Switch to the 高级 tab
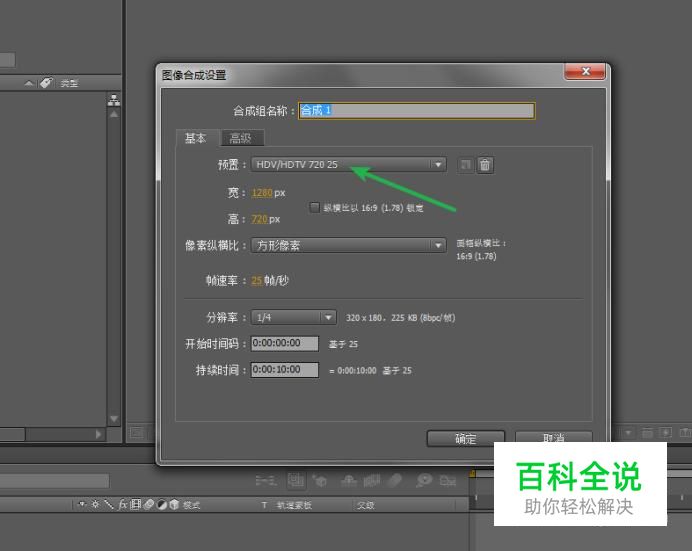Screen dimensions: 692x551 tap(241, 138)
